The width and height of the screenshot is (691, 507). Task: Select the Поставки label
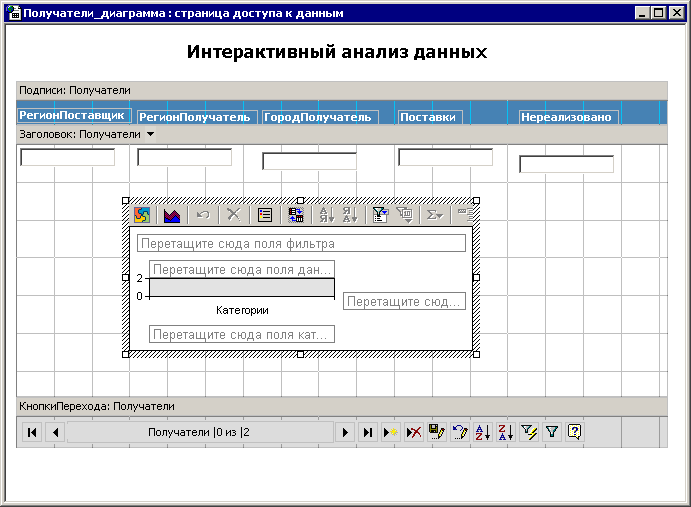(430, 117)
